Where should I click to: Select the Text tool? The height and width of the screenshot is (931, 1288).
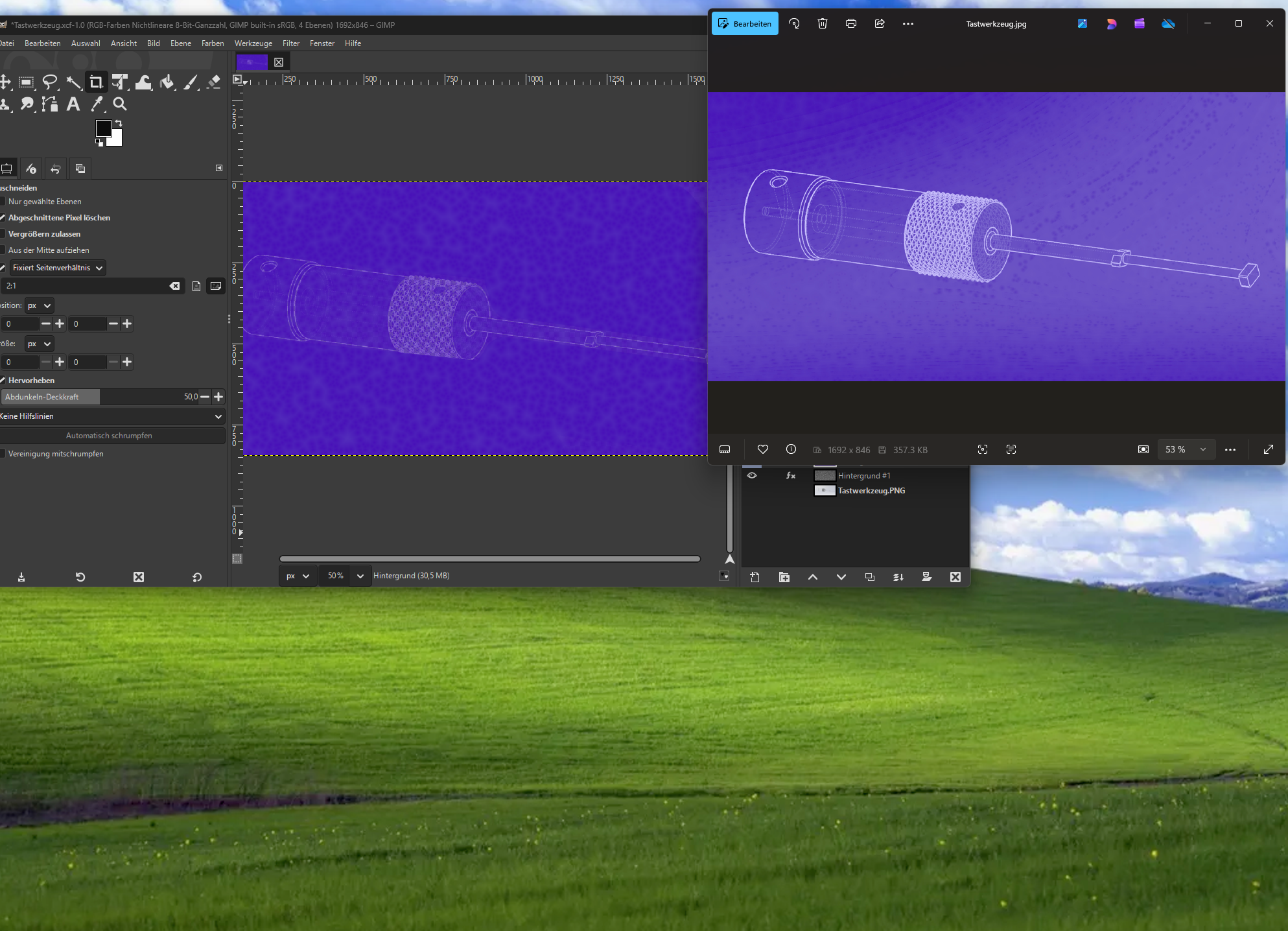[73, 104]
